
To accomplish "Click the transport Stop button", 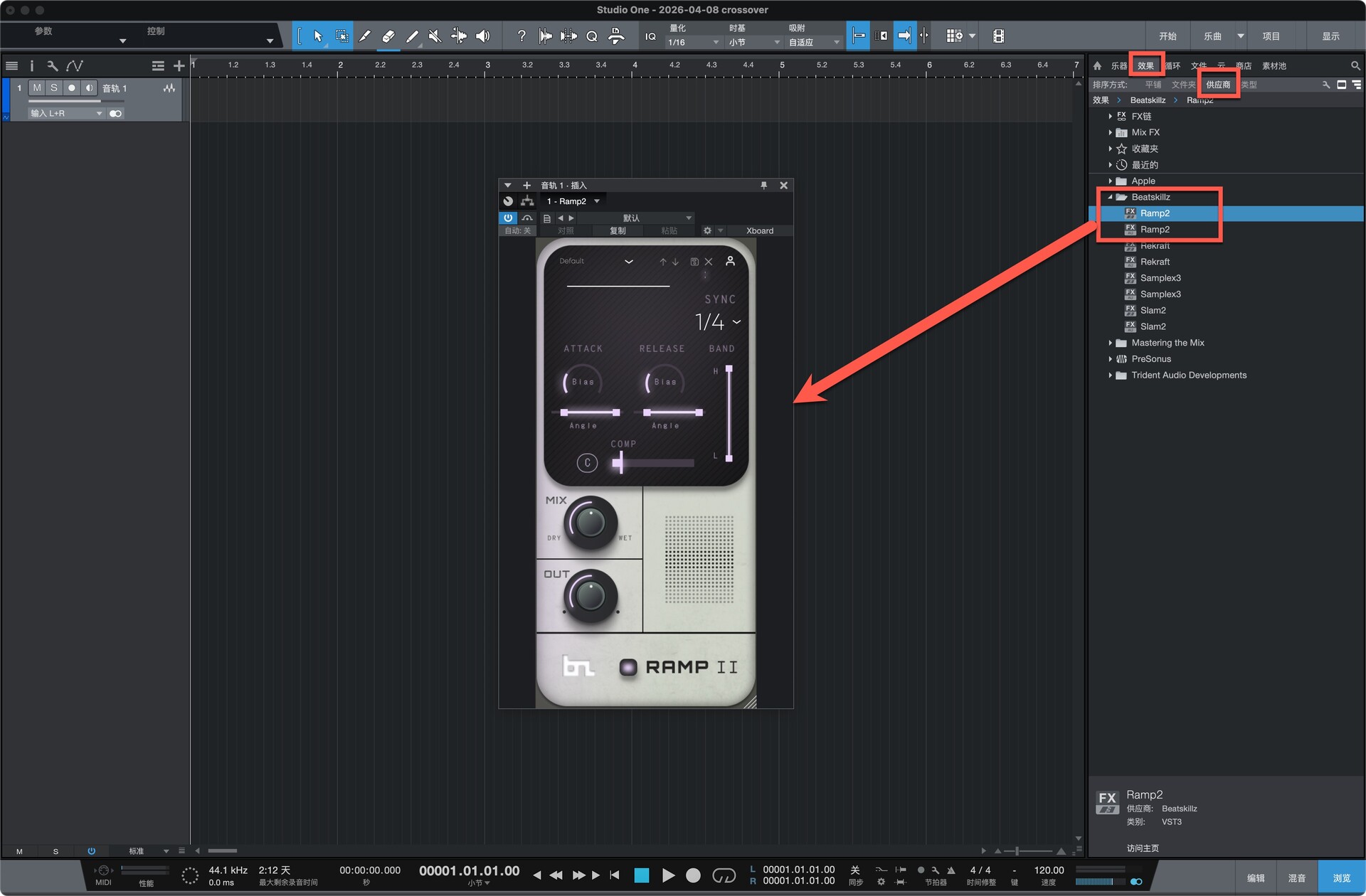I will coord(642,875).
